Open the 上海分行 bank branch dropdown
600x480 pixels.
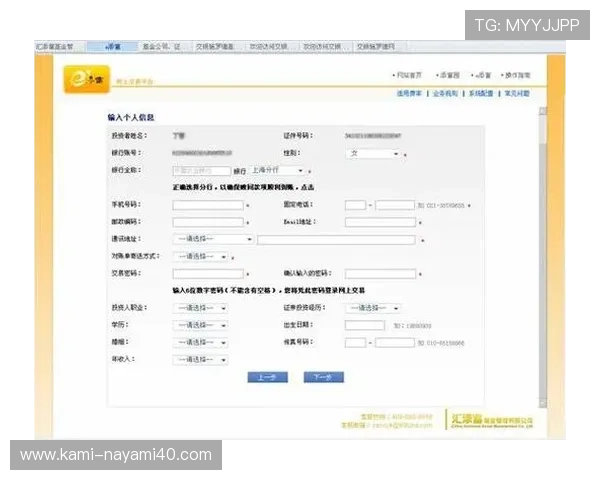[x=277, y=170]
